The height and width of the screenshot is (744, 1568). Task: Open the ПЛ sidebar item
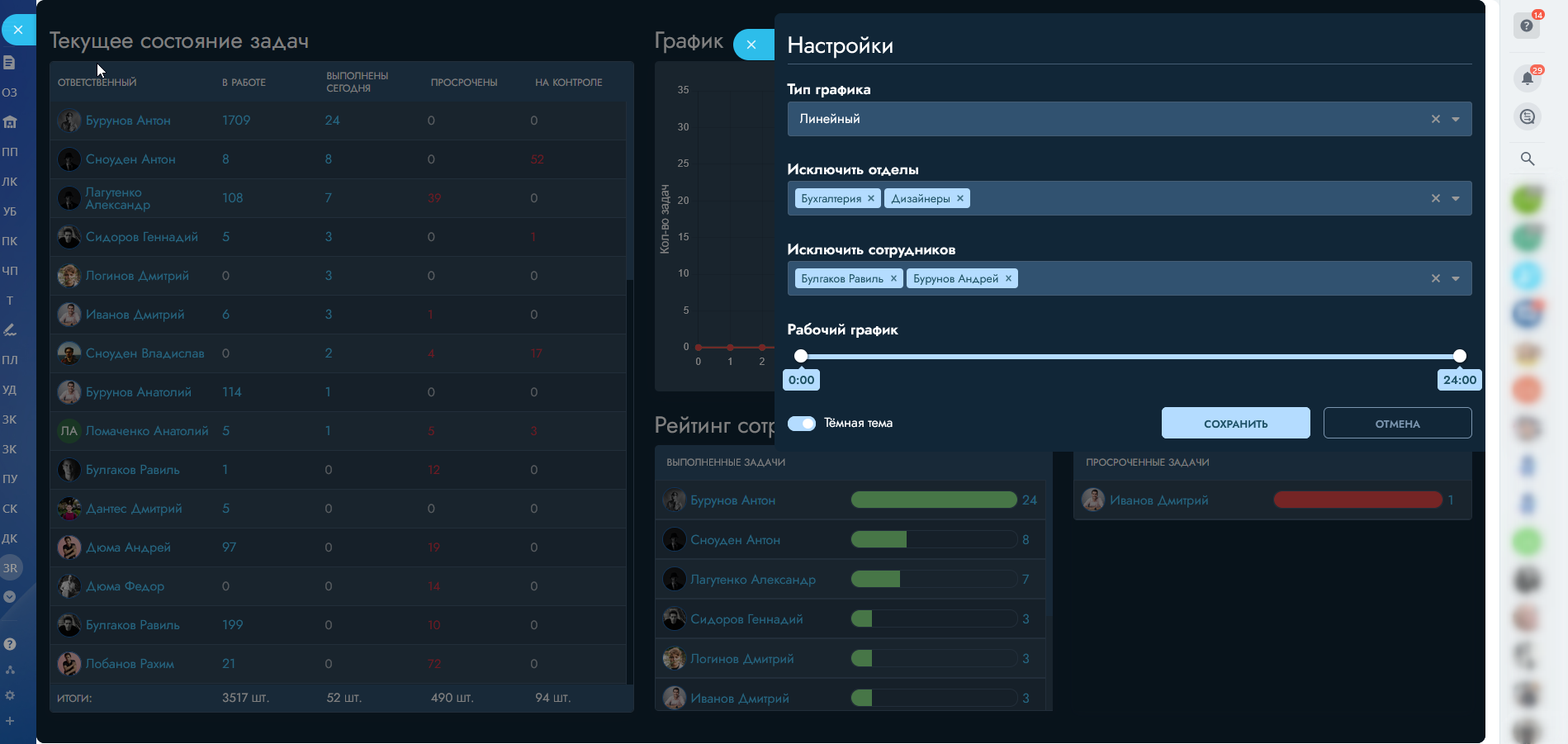click(x=10, y=360)
